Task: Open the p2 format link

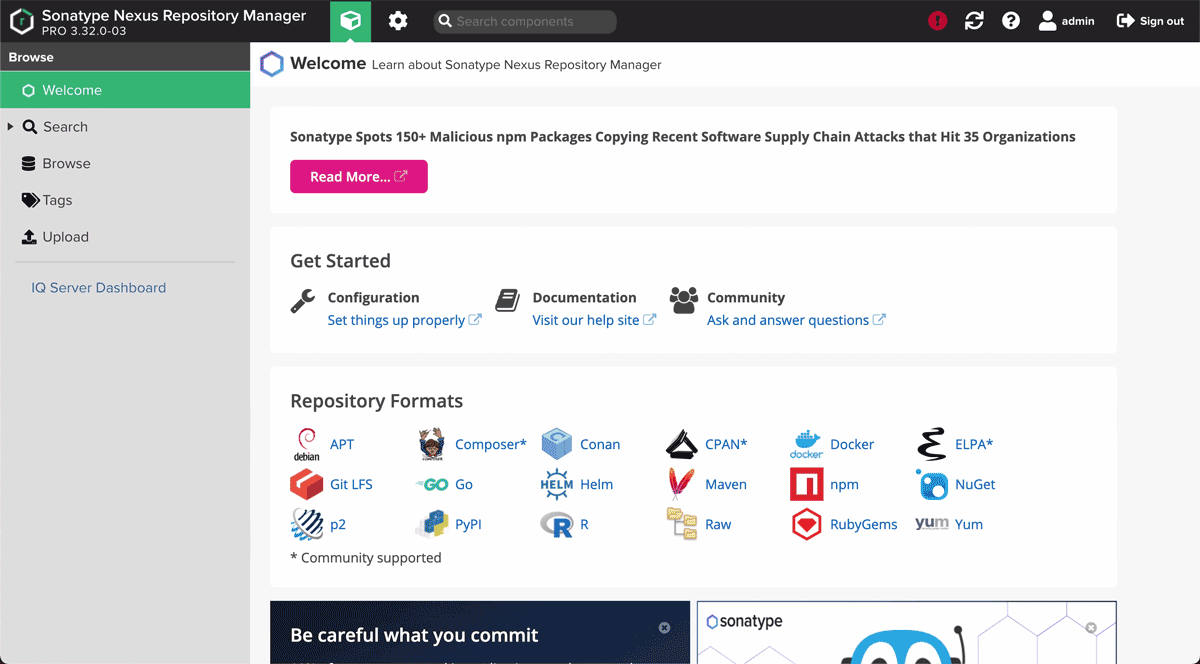Action: pos(338,524)
